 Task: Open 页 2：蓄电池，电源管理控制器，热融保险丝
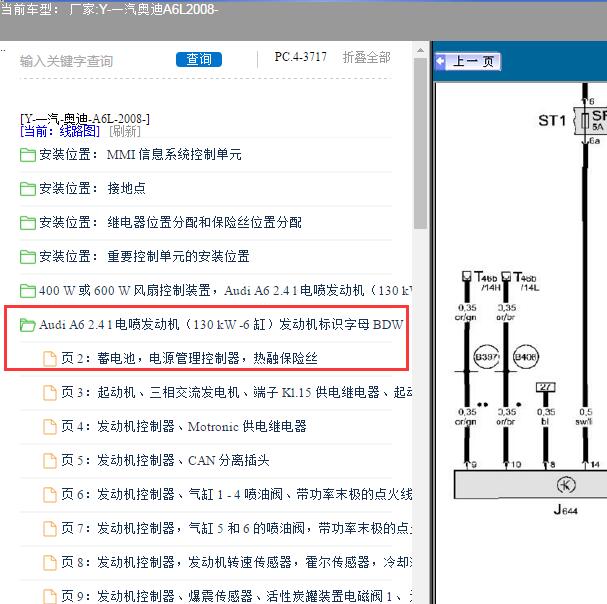(x=189, y=359)
